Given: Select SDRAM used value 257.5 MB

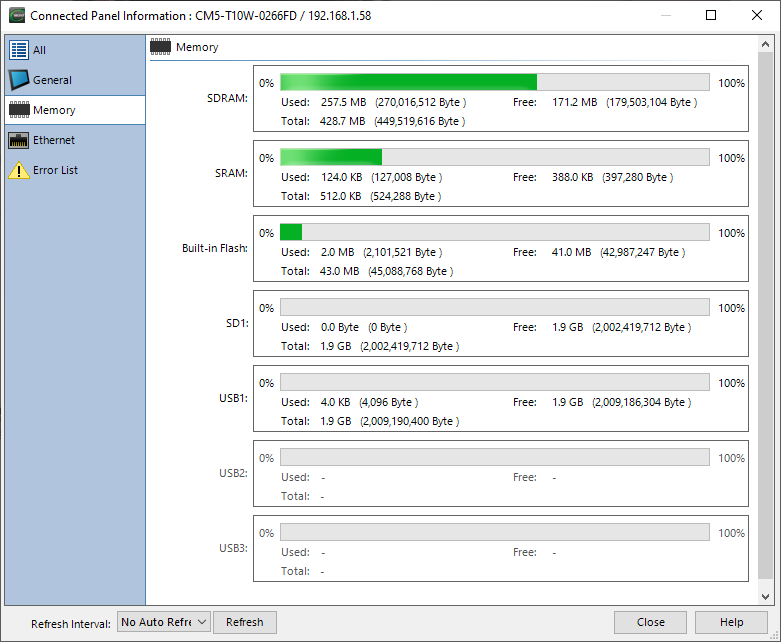Looking at the screenshot, I should (x=343, y=102).
